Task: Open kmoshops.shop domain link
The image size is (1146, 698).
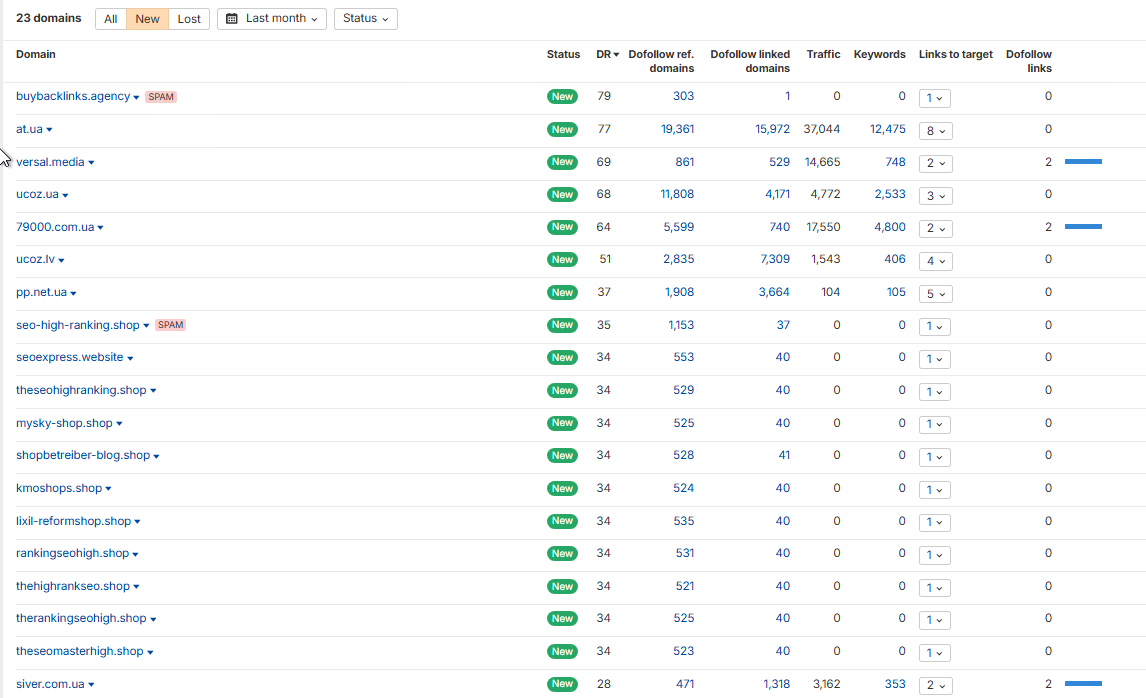Action: click(x=59, y=488)
